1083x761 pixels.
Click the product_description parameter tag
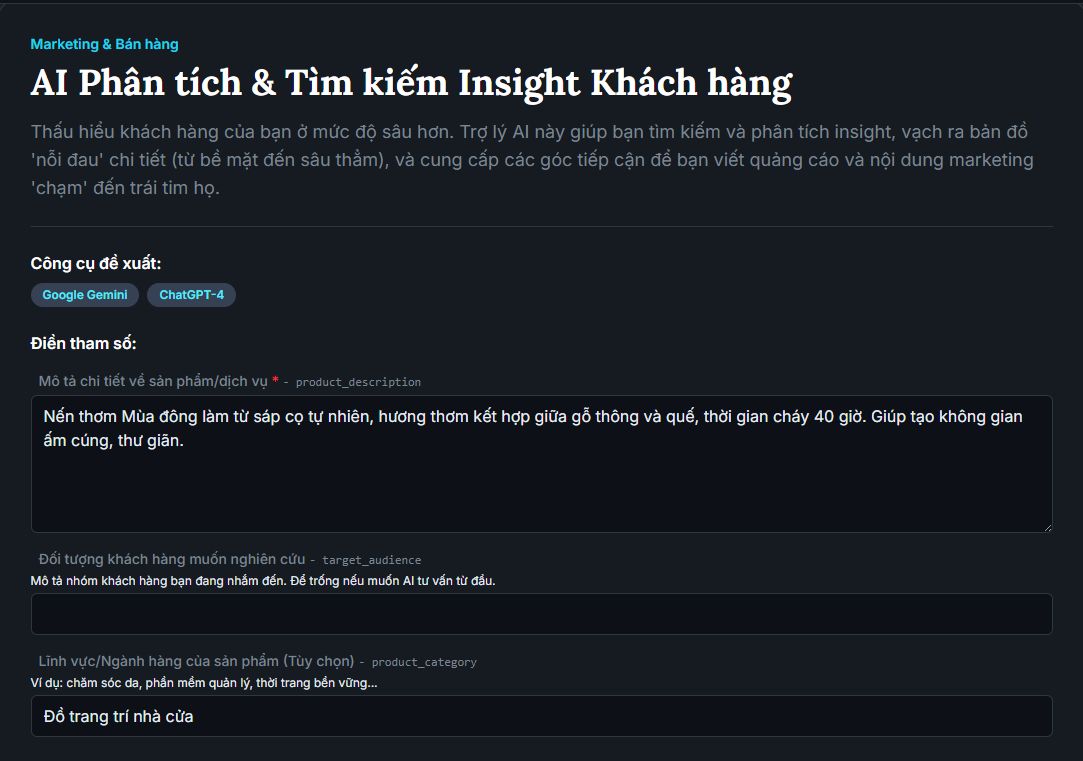tap(358, 382)
